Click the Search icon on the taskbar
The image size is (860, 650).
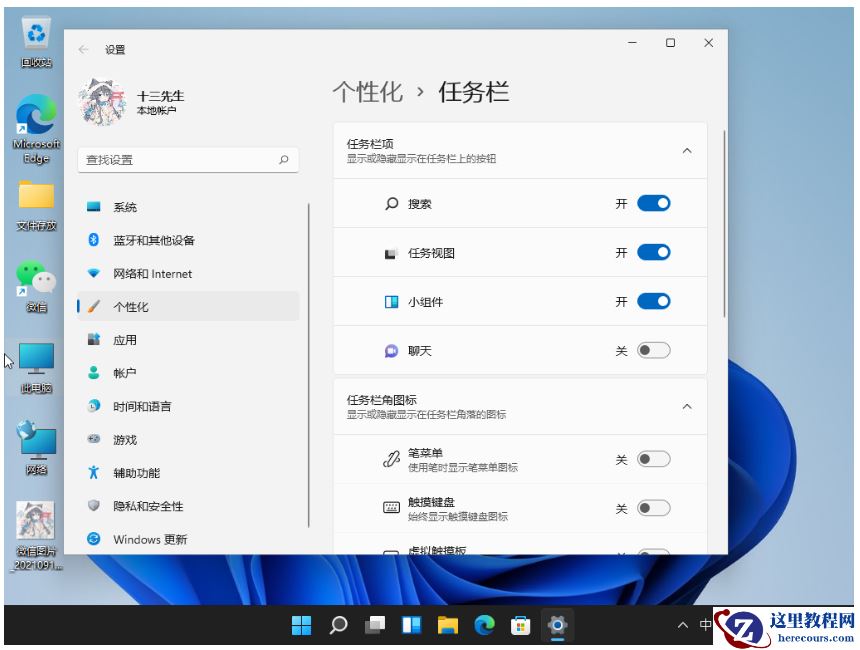click(337, 625)
